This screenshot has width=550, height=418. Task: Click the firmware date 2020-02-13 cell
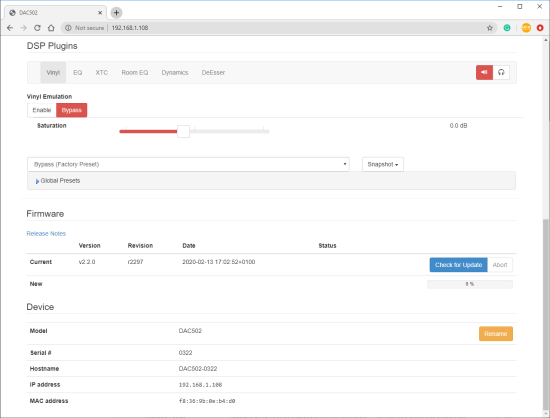219,262
